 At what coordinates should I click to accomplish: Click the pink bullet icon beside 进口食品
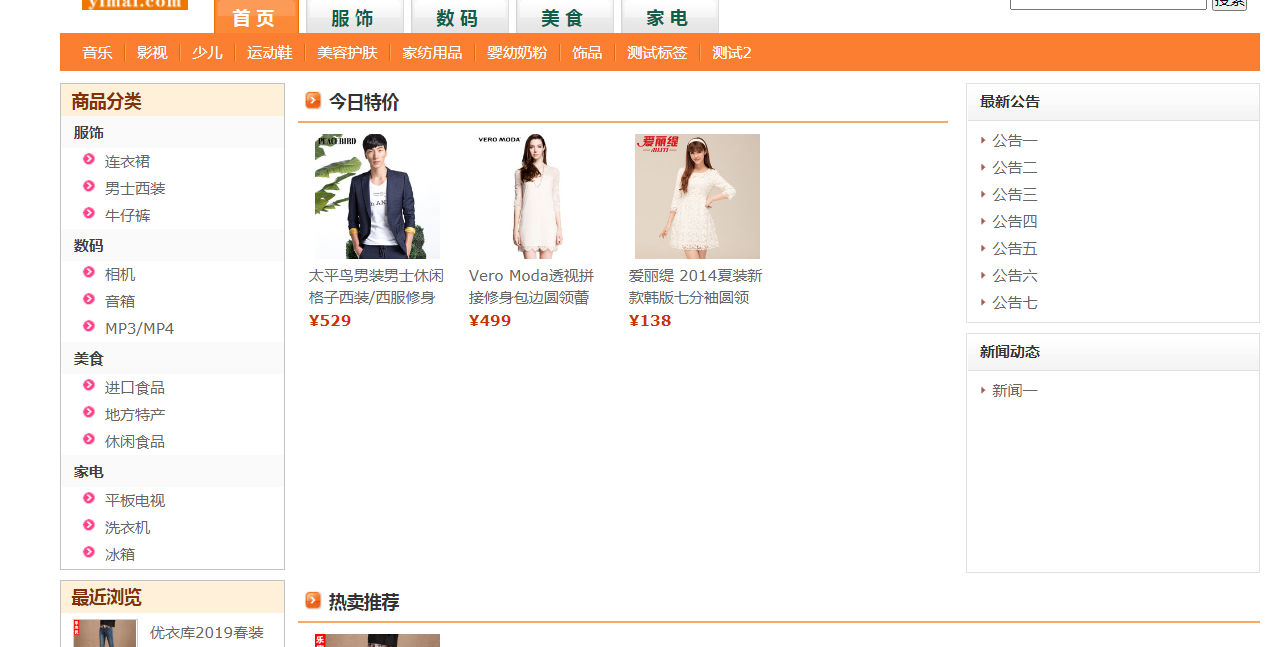coord(89,385)
